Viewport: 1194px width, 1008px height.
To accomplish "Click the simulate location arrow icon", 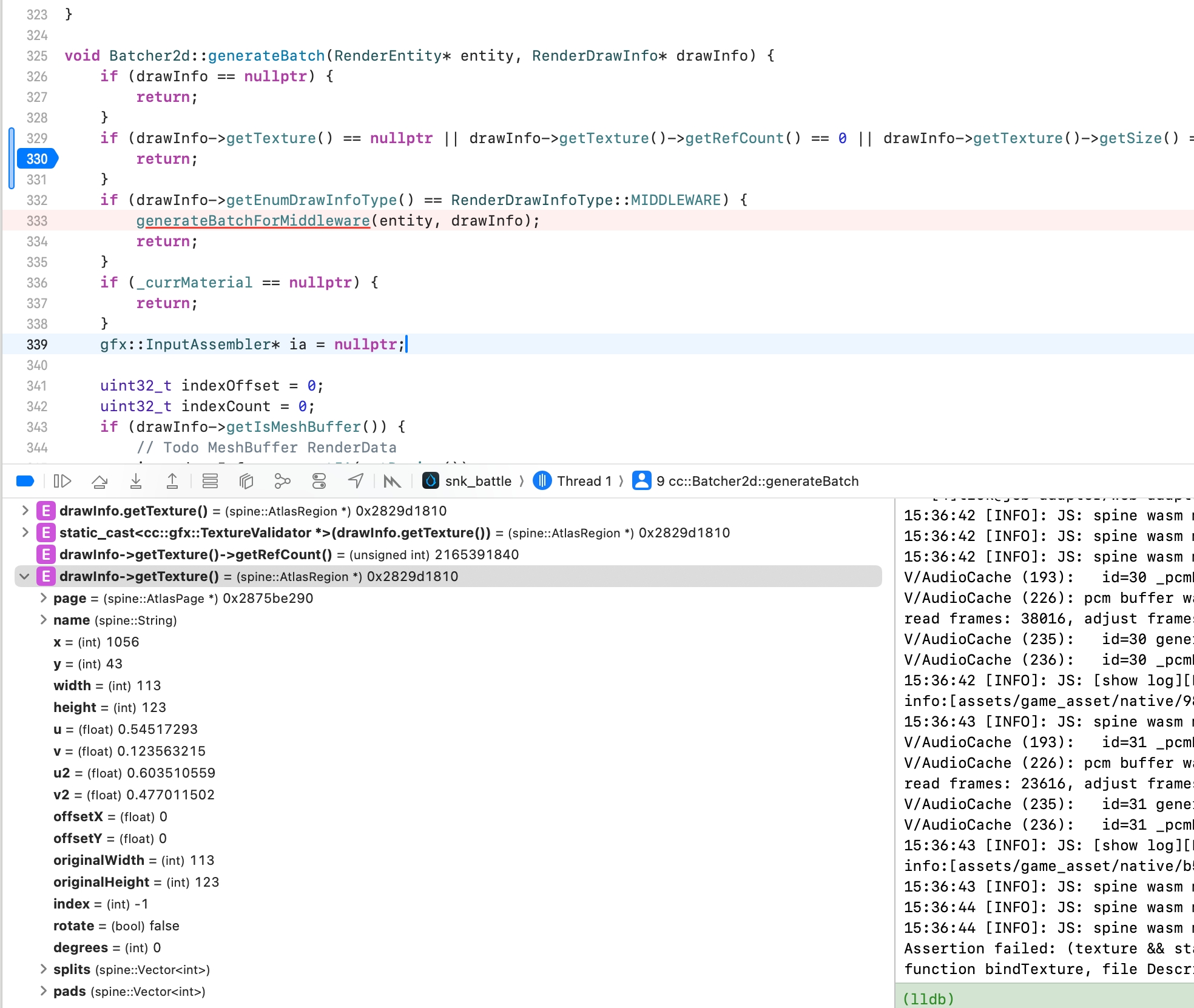I will 356,481.
